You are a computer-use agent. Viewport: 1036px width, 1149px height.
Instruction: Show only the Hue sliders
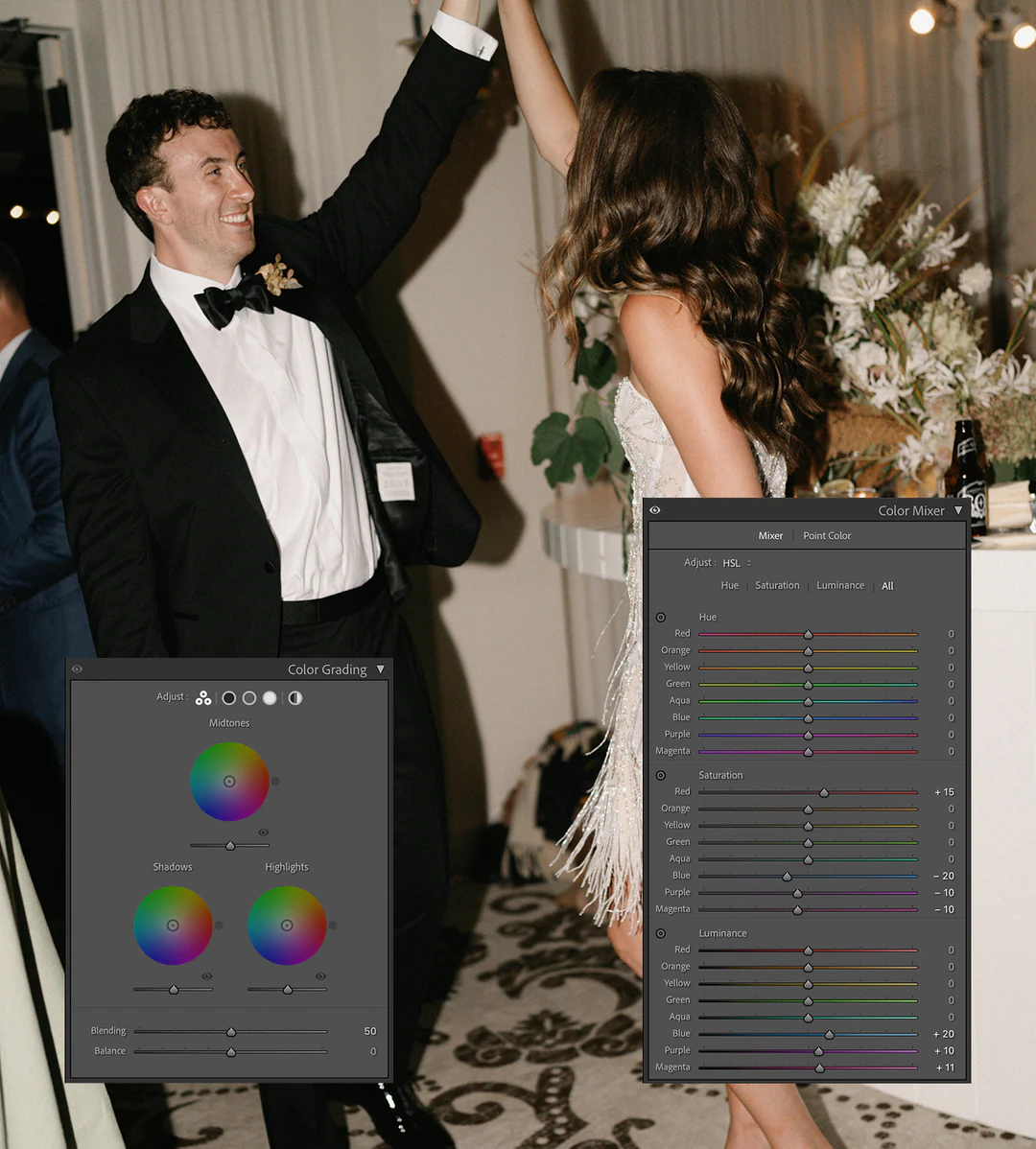pyautogui.click(x=730, y=586)
